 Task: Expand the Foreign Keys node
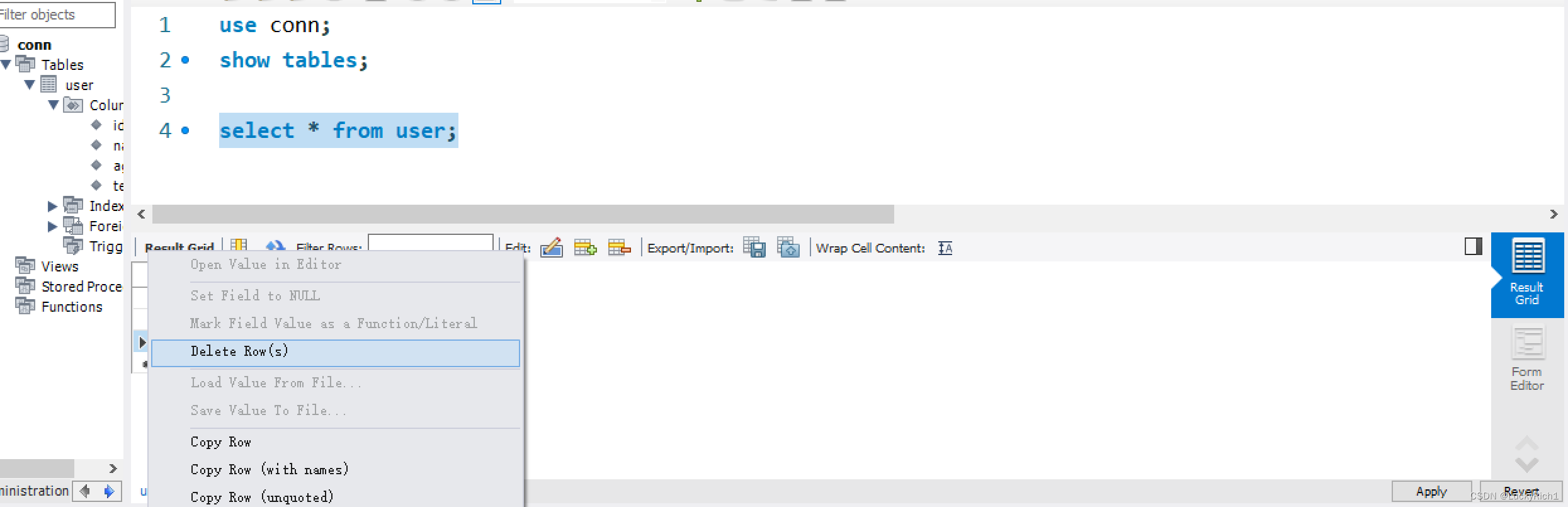(x=52, y=226)
